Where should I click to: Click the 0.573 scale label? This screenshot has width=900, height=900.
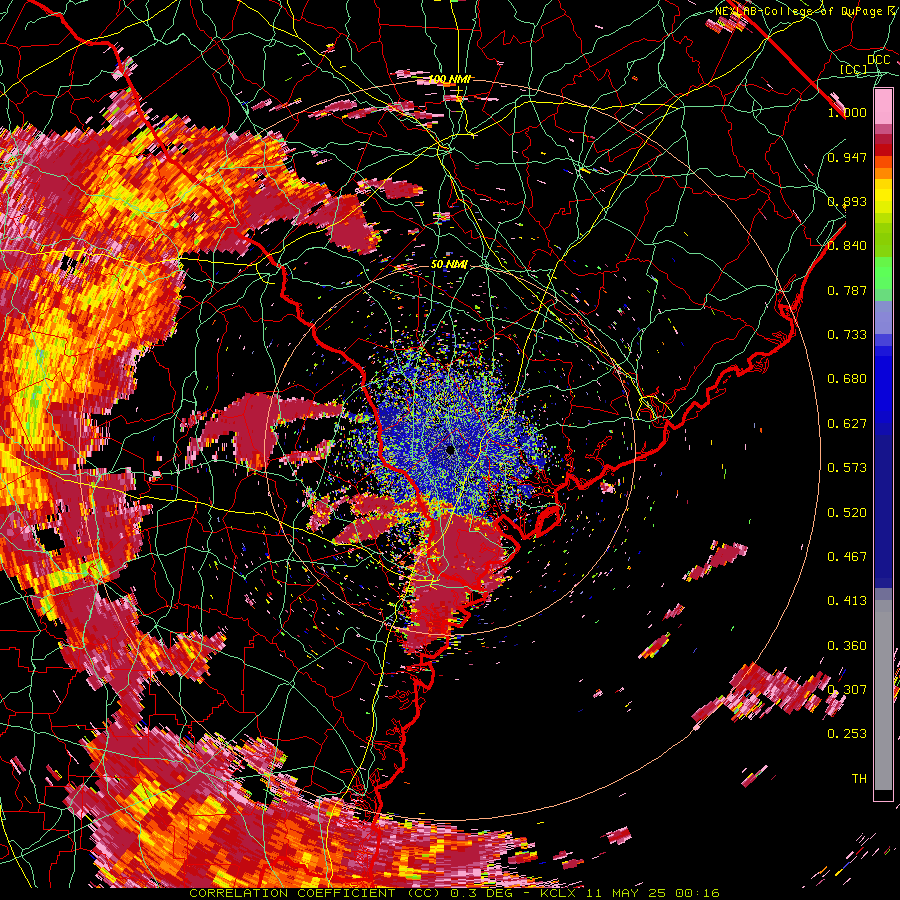[847, 467]
